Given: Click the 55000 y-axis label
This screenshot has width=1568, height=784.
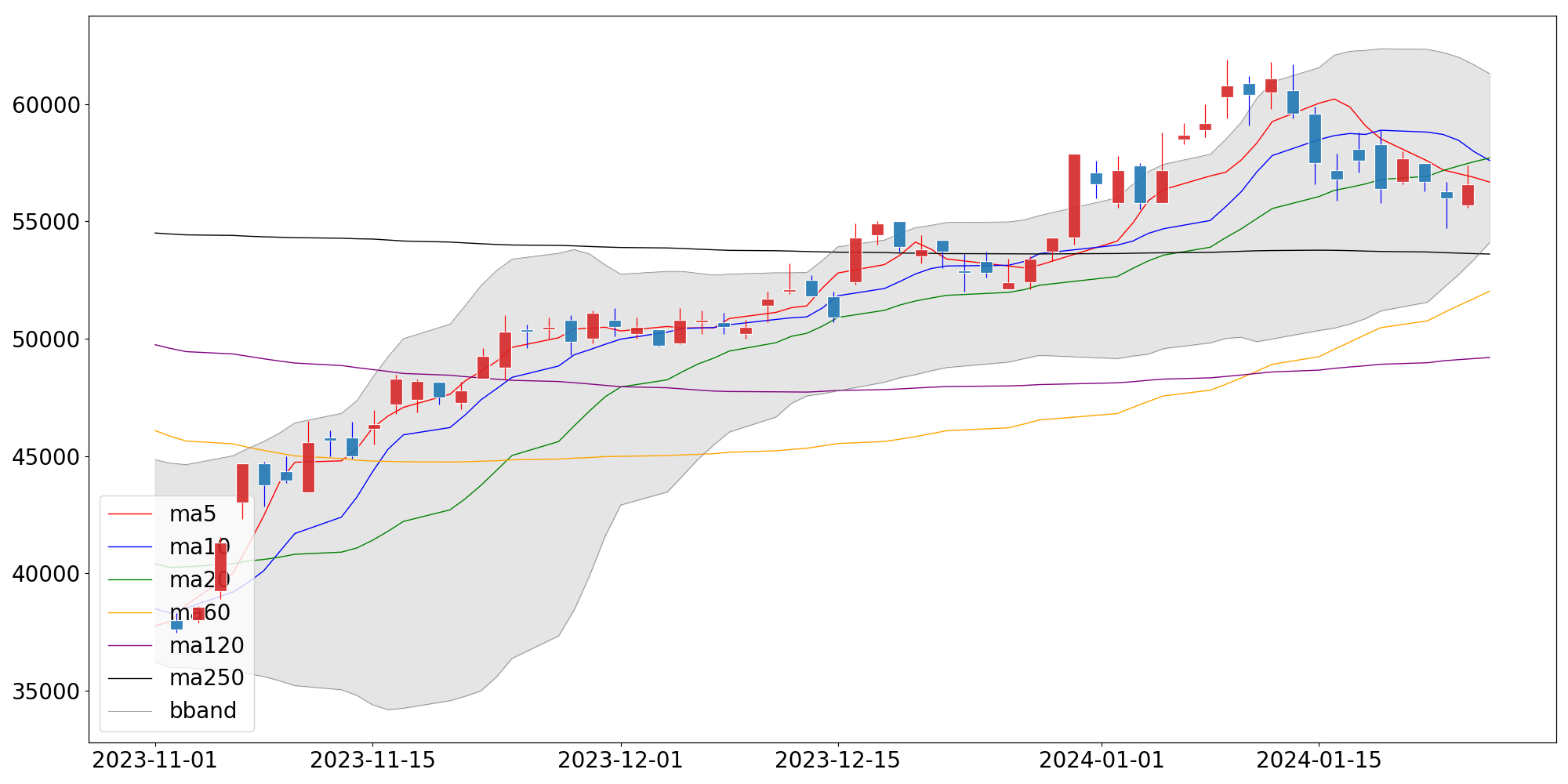Looking at the screenshot, I should click(x=46, y=222).
